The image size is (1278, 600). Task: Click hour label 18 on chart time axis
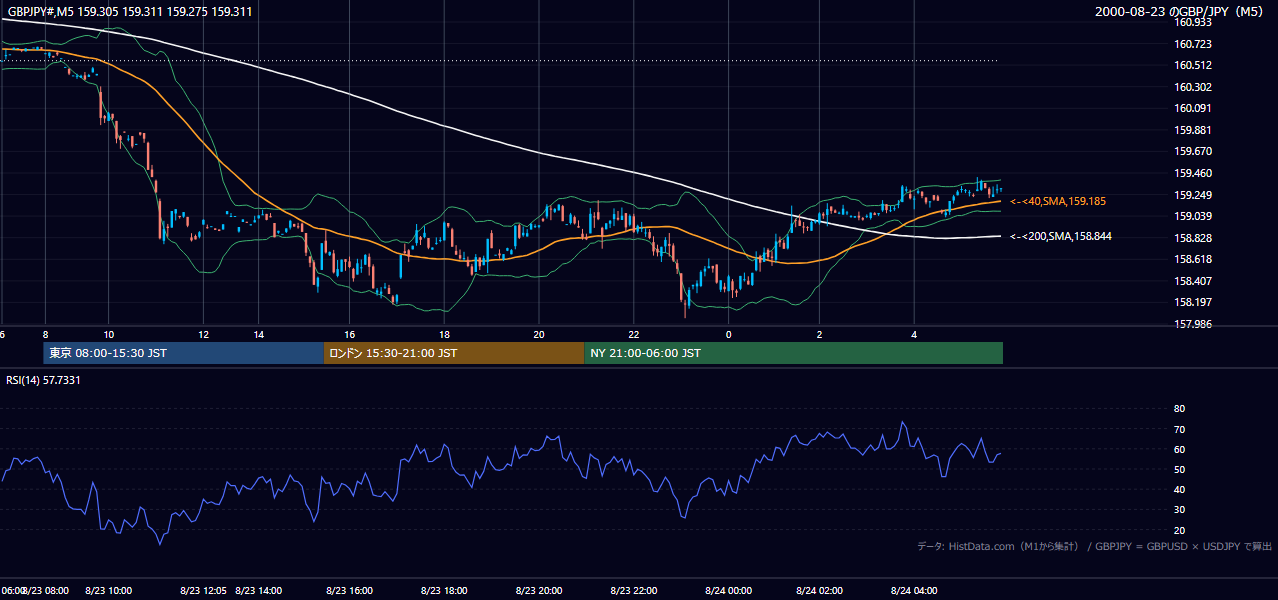click(x=444, y=334)
